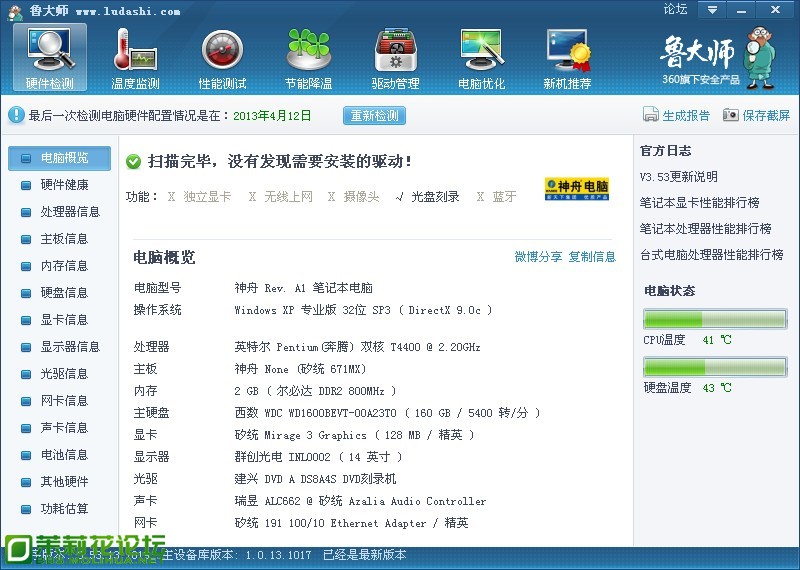The height and width of the screenshot is (570, 800).
Task: Click the 保存截屏 camera icon
Action: [731, 115]
